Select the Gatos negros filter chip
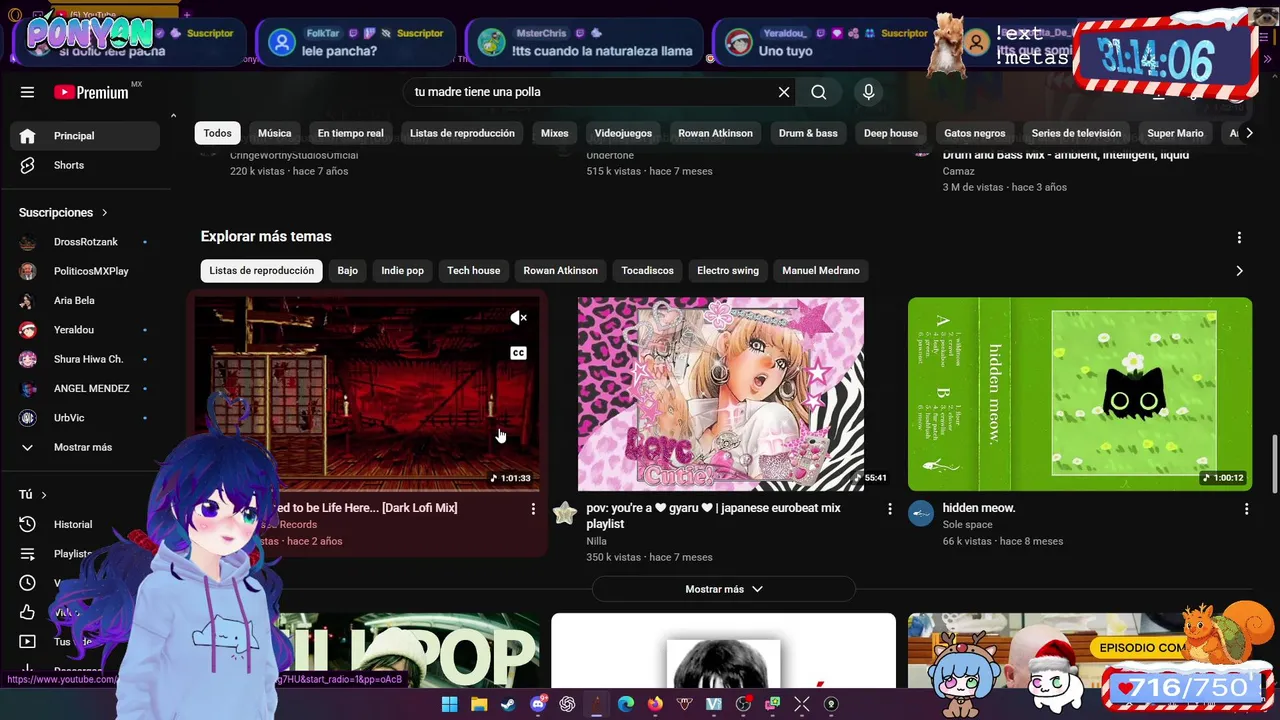1280x720 pixels. [974, 133]
